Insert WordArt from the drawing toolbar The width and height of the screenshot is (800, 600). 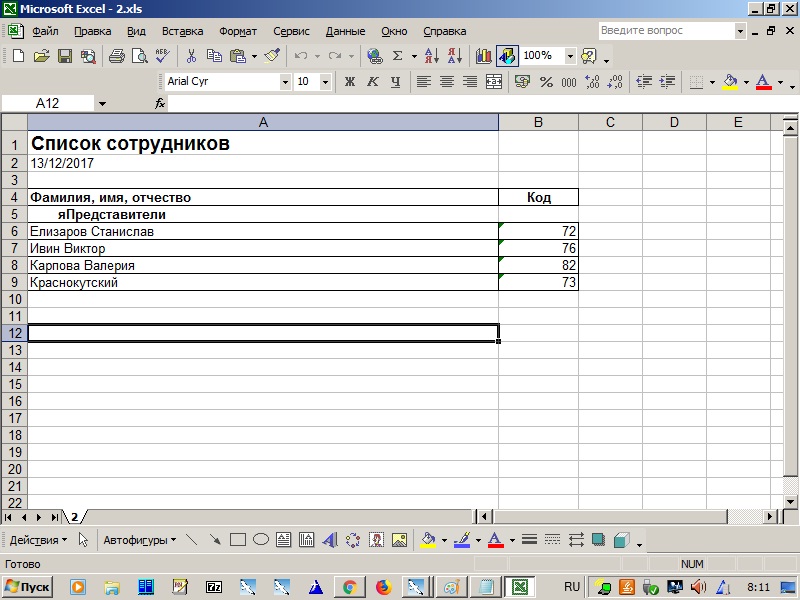329,540
